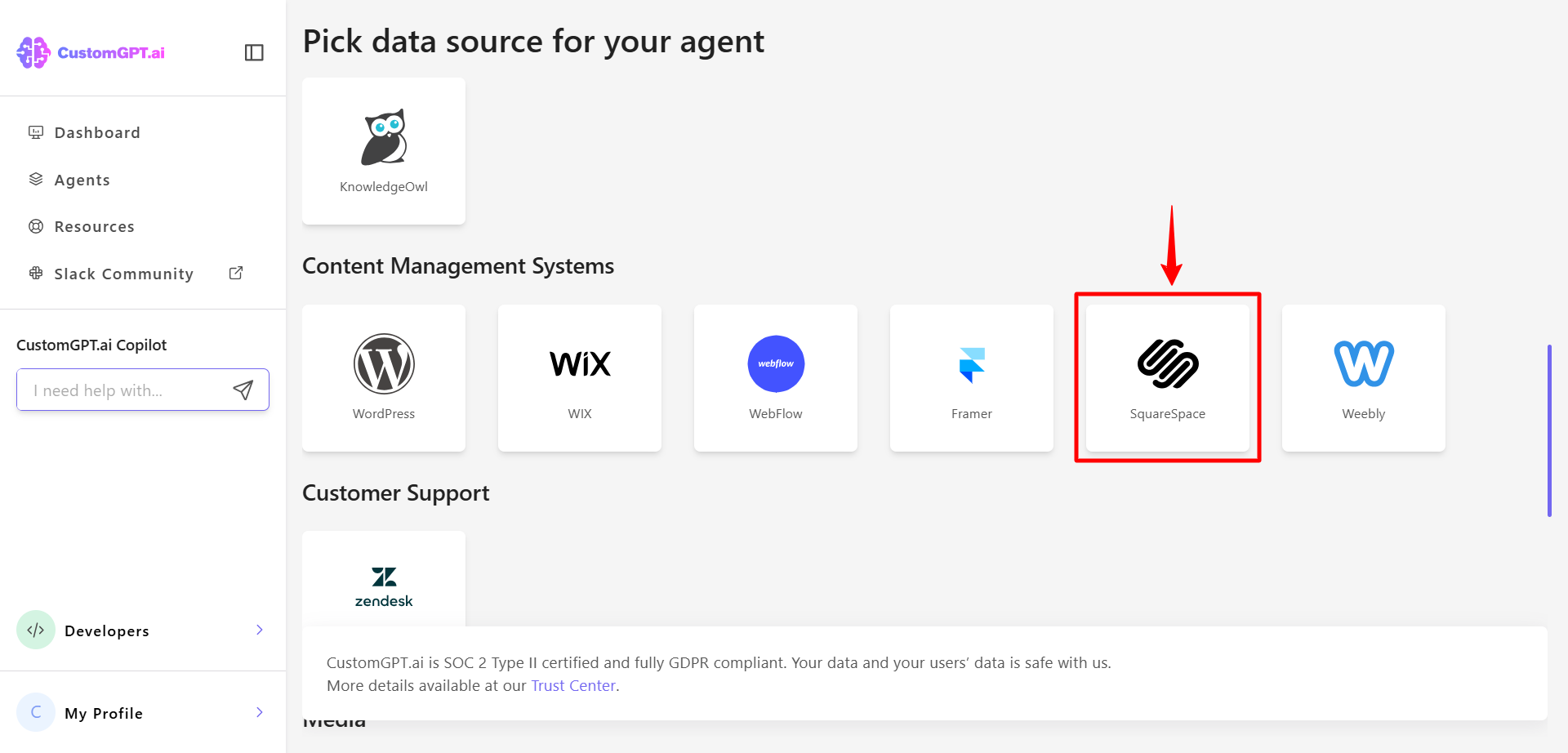The width and height of the screenshot is (1568, 753).
Task: Open the Developers menu entry
Action: [x=107, y=630]
